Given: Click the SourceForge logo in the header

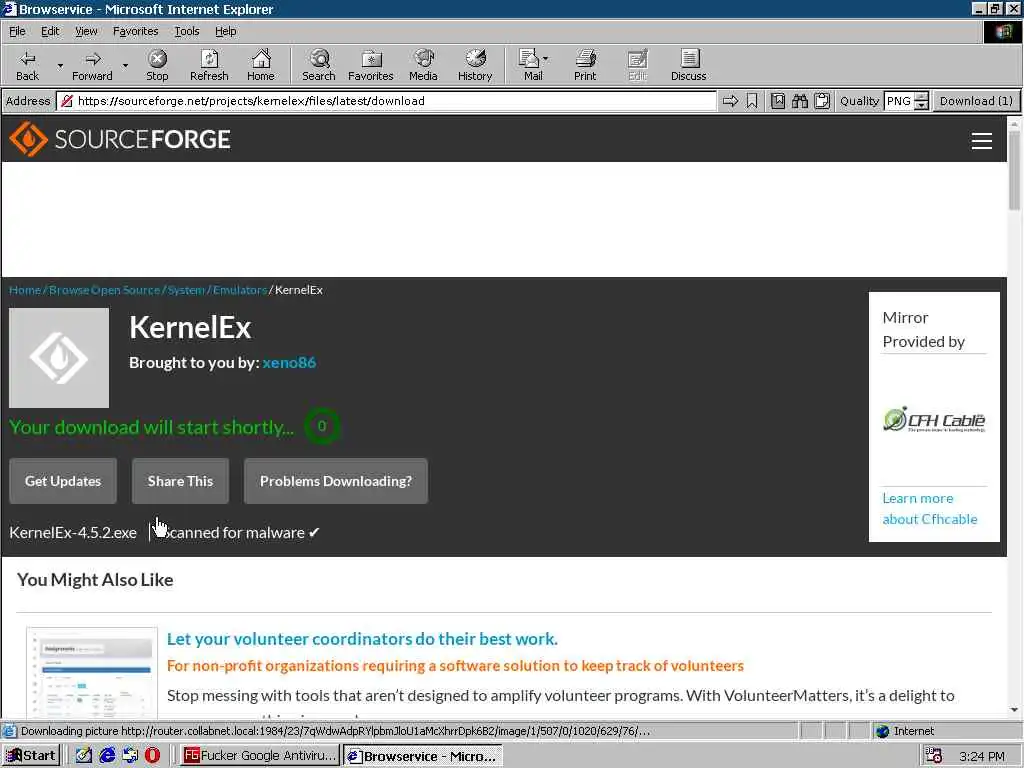Looking at the screenshot, I should [x=120, y=139].
